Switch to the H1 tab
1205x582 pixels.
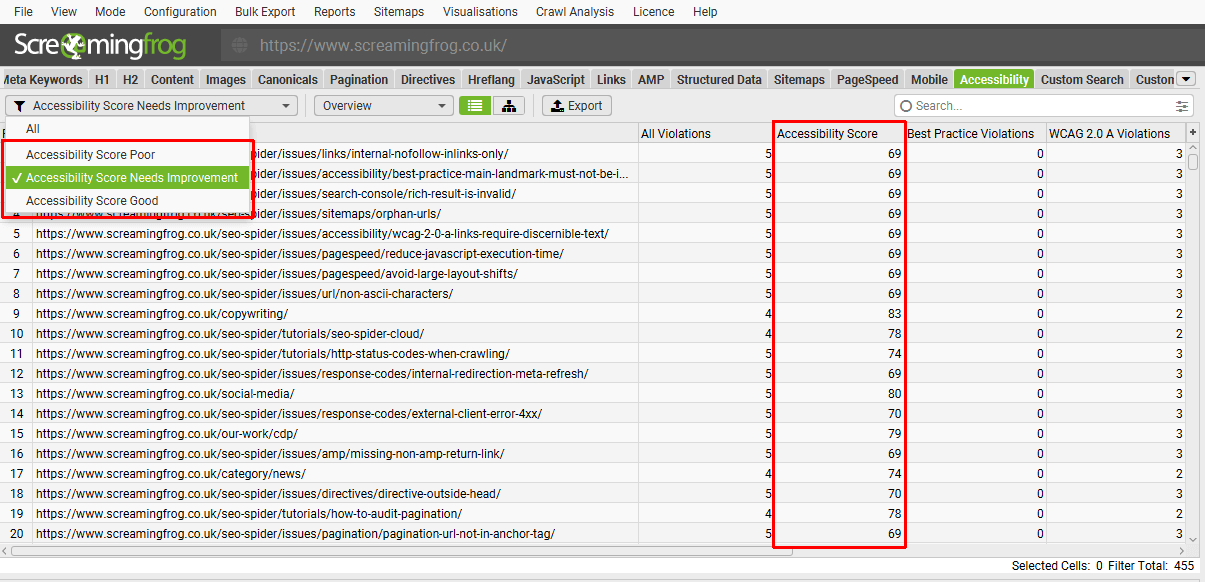pos(102,80)
